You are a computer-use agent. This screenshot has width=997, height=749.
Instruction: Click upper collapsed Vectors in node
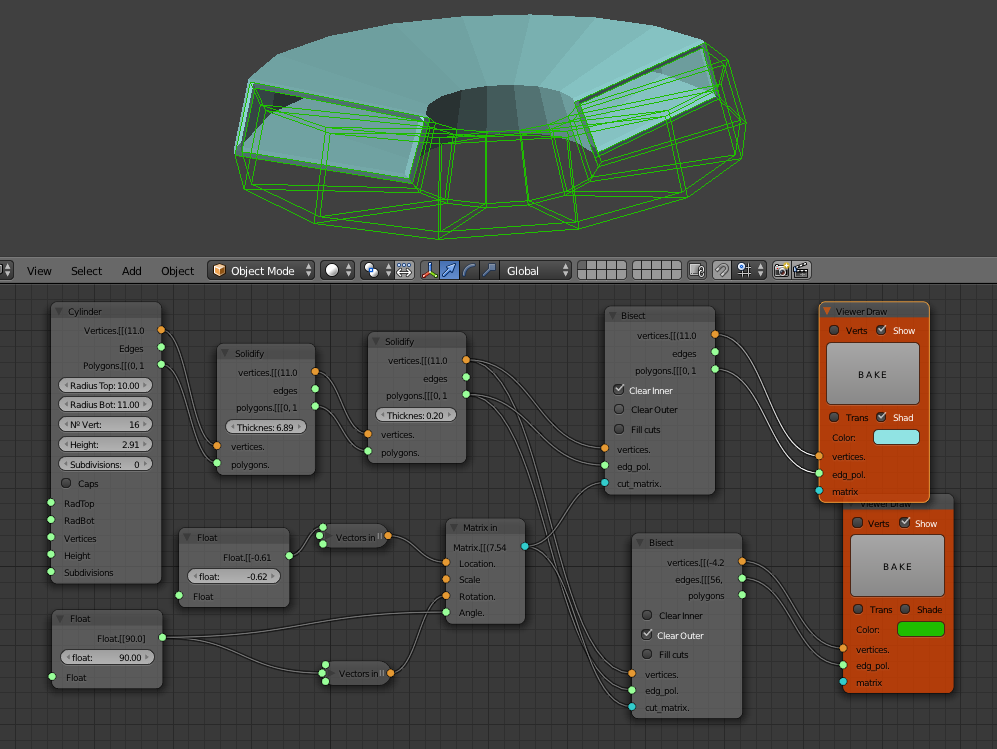tap(355, 537)
